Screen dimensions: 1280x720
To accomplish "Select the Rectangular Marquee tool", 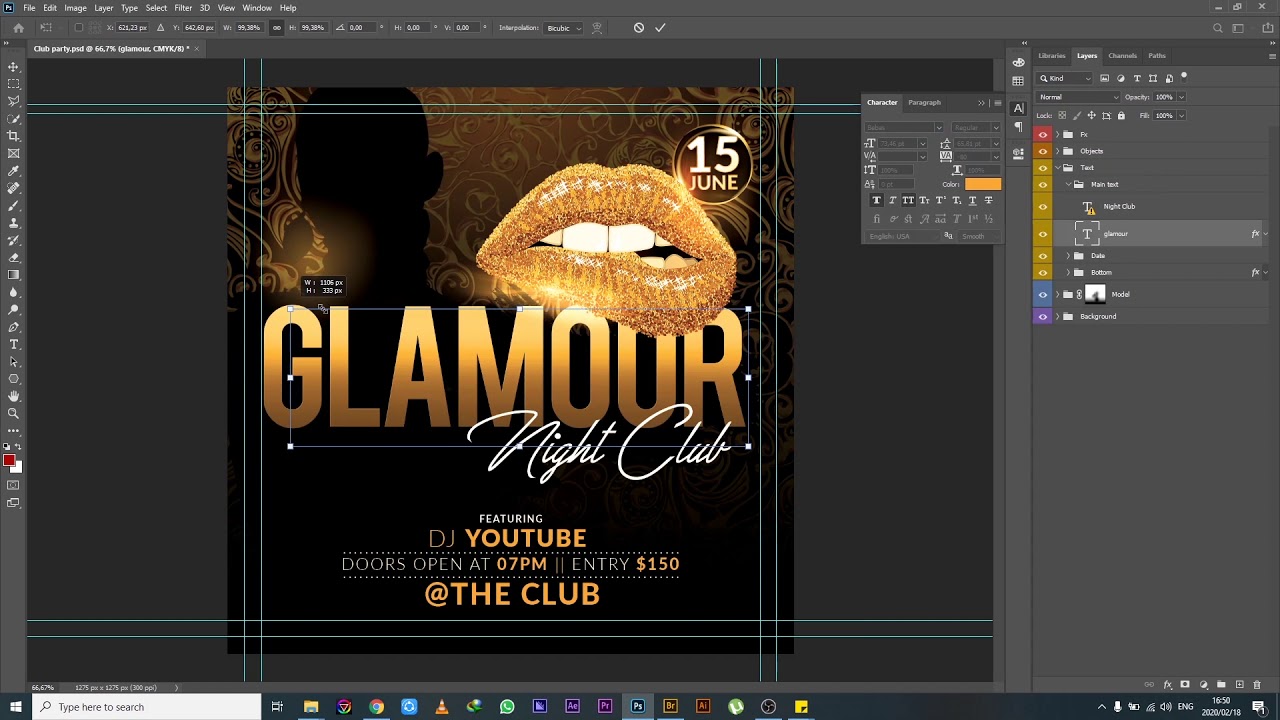I will point(13,84).
